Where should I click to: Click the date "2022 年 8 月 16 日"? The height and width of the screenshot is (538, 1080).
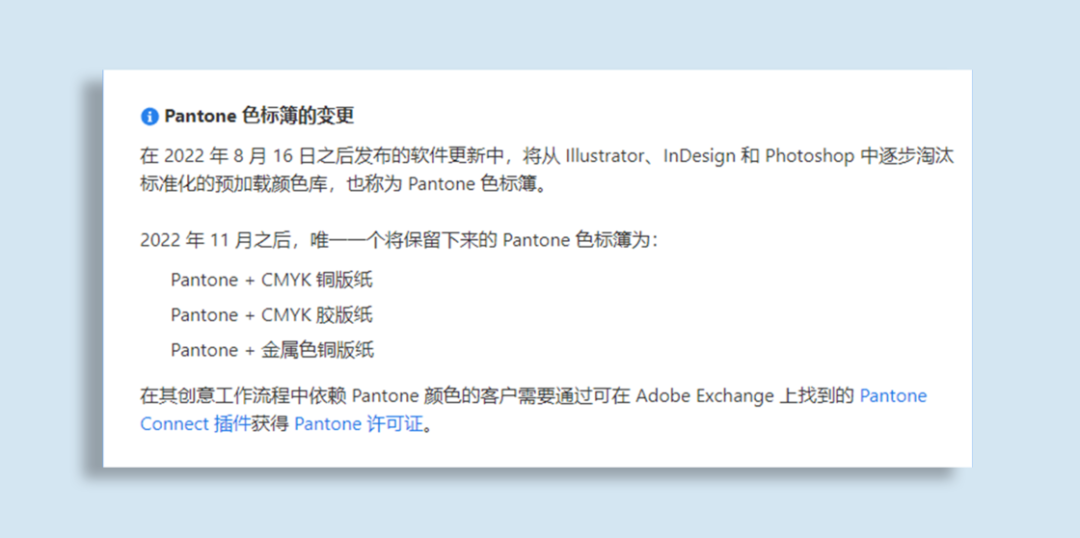(x=237, y=156)
